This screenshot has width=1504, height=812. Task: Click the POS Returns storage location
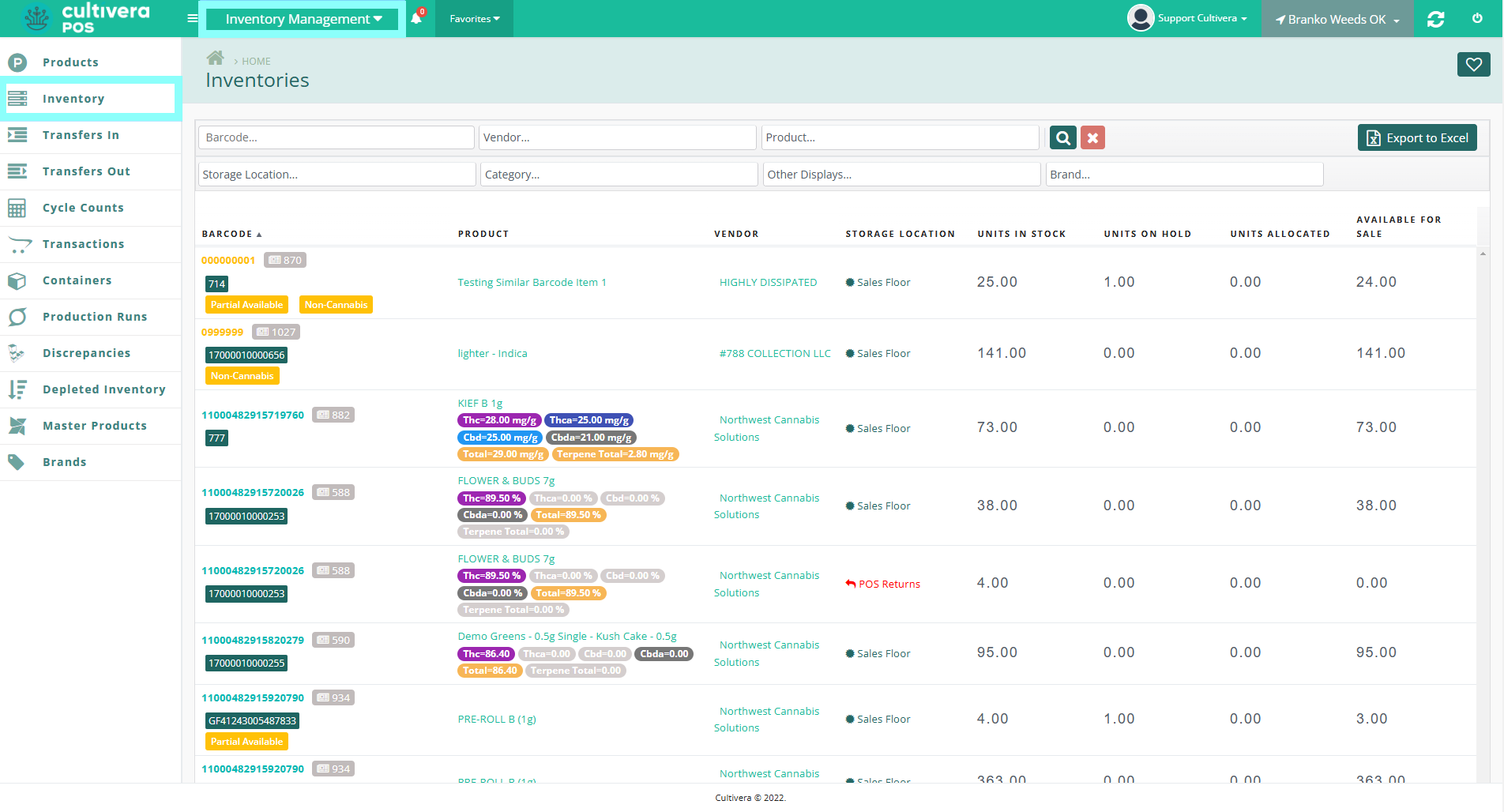882,584
